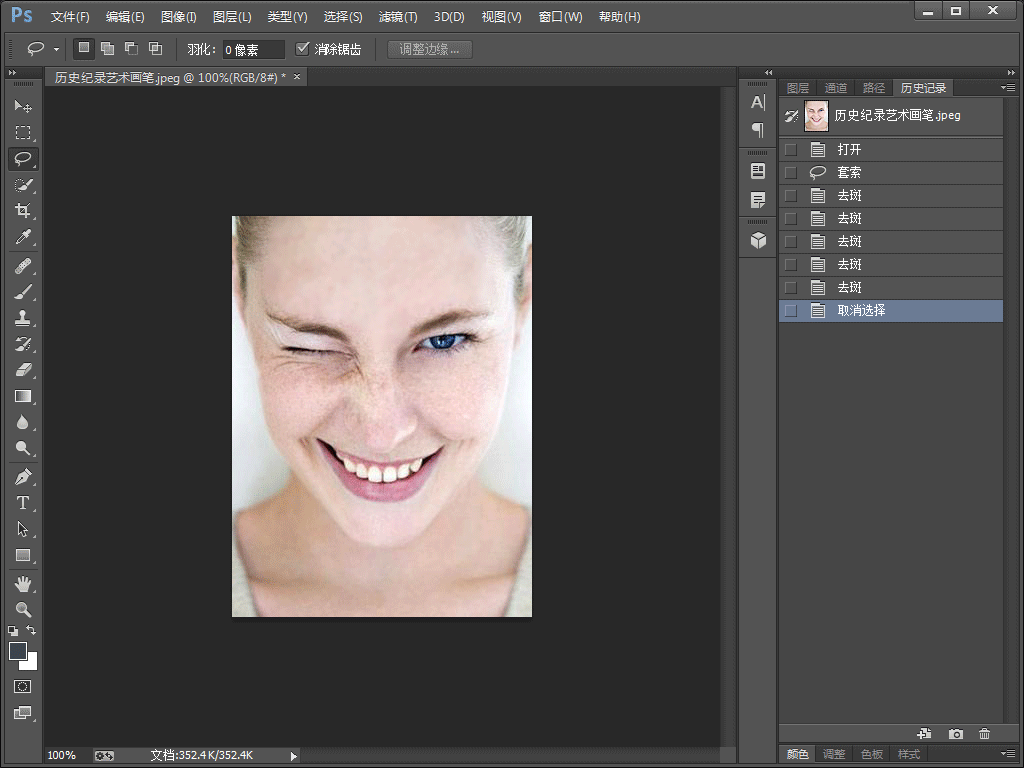Viewport: 1024px width, 768px height.
Task: Select the Crop tool
Action: coord(23,210)
